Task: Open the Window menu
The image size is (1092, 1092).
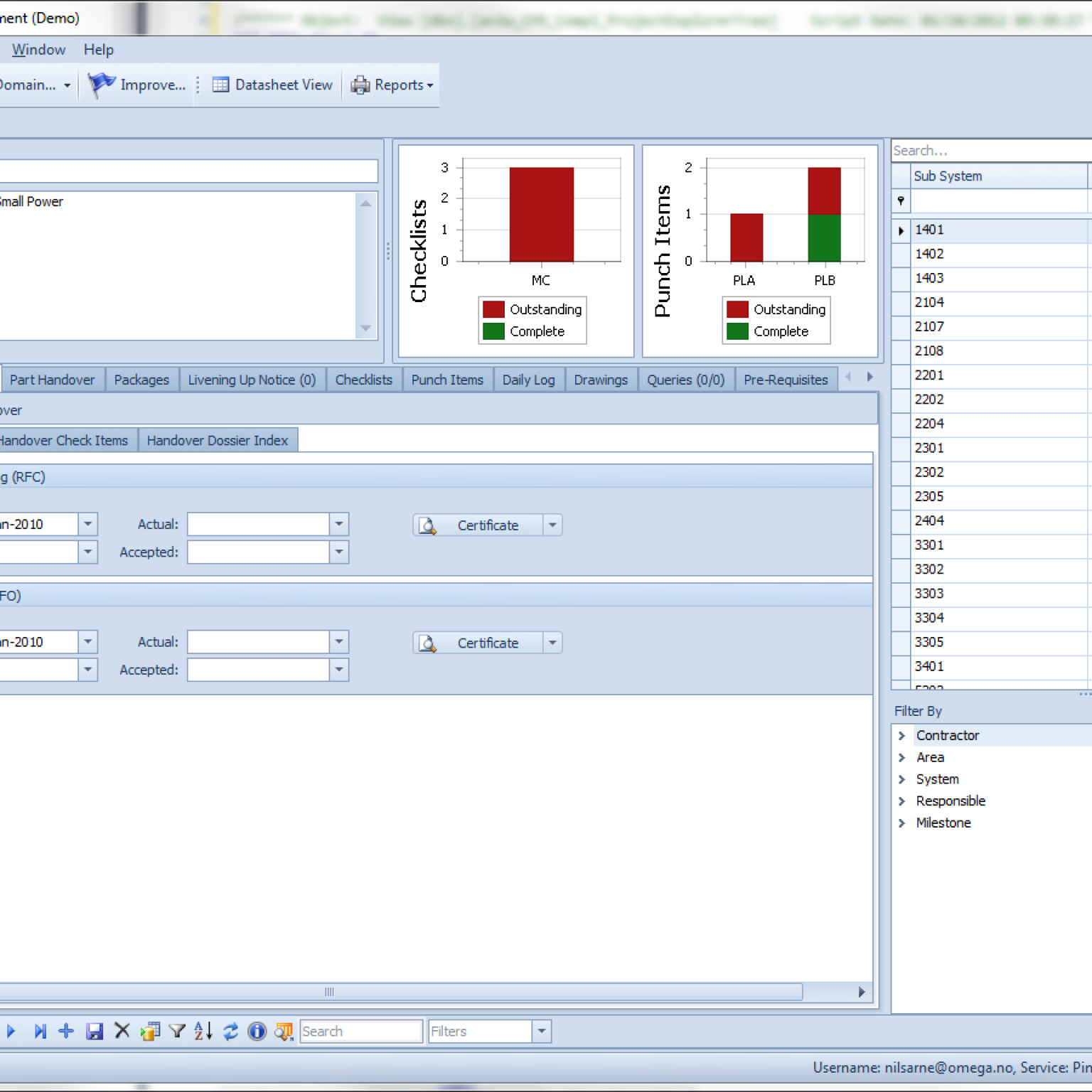Action: click(x=38, y=50)
